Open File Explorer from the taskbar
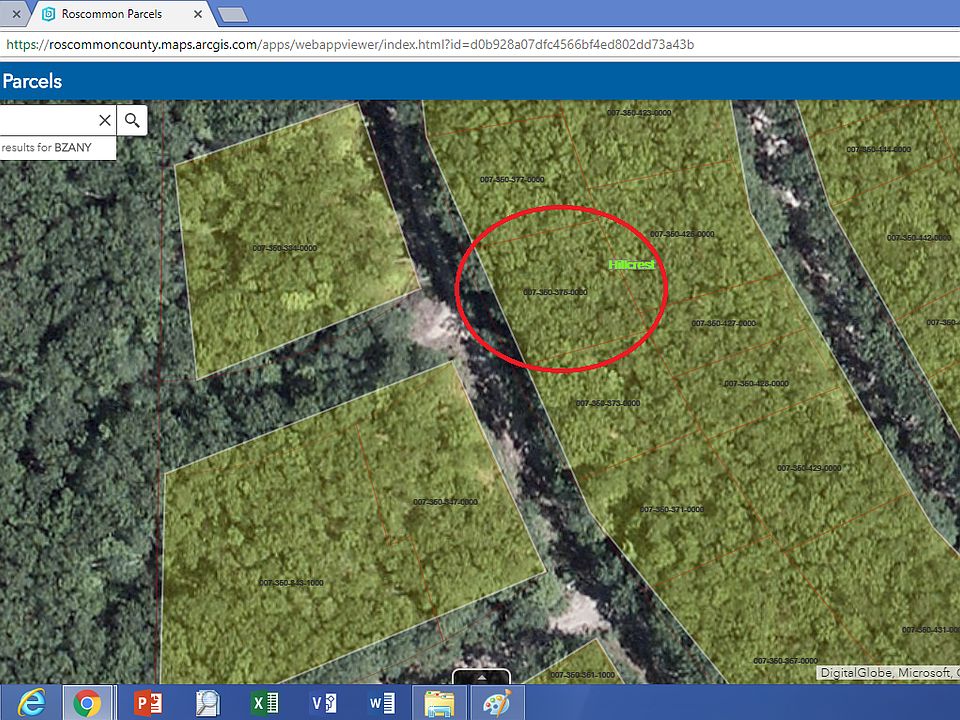The image size is (960, 720). click(x=439, y=703)
